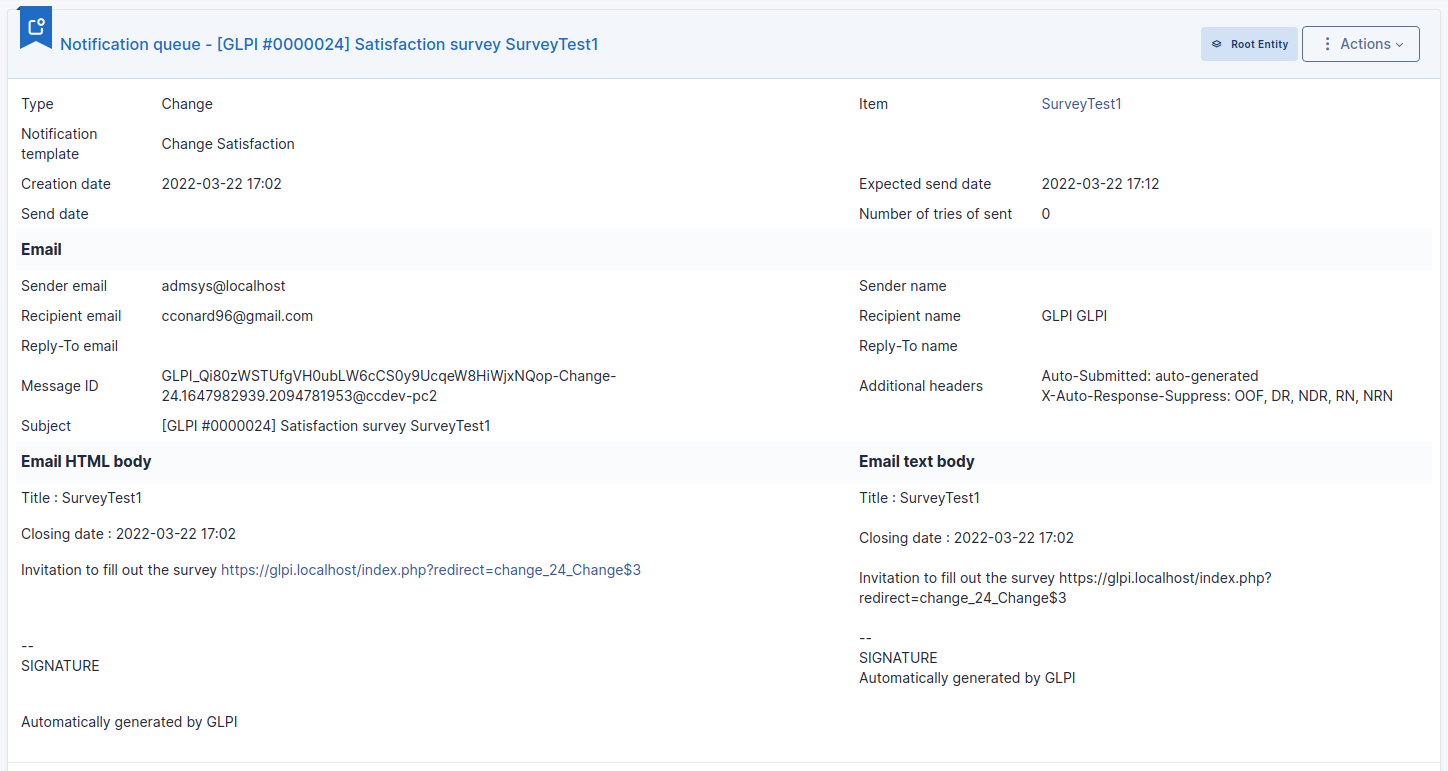
Task: Click the Email HTML body heading
Action: point(86,462)
